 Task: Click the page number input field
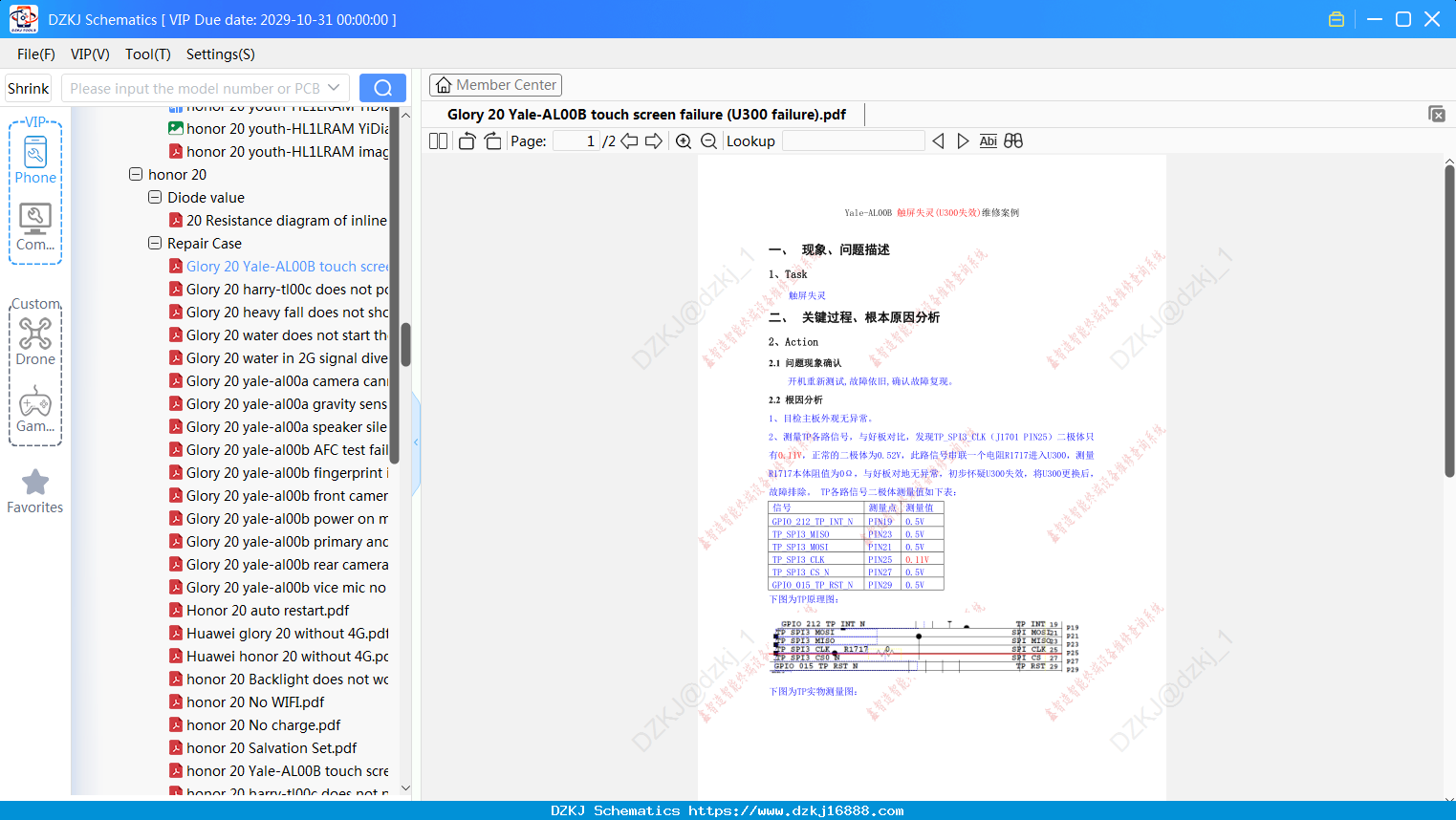(576, 141)
